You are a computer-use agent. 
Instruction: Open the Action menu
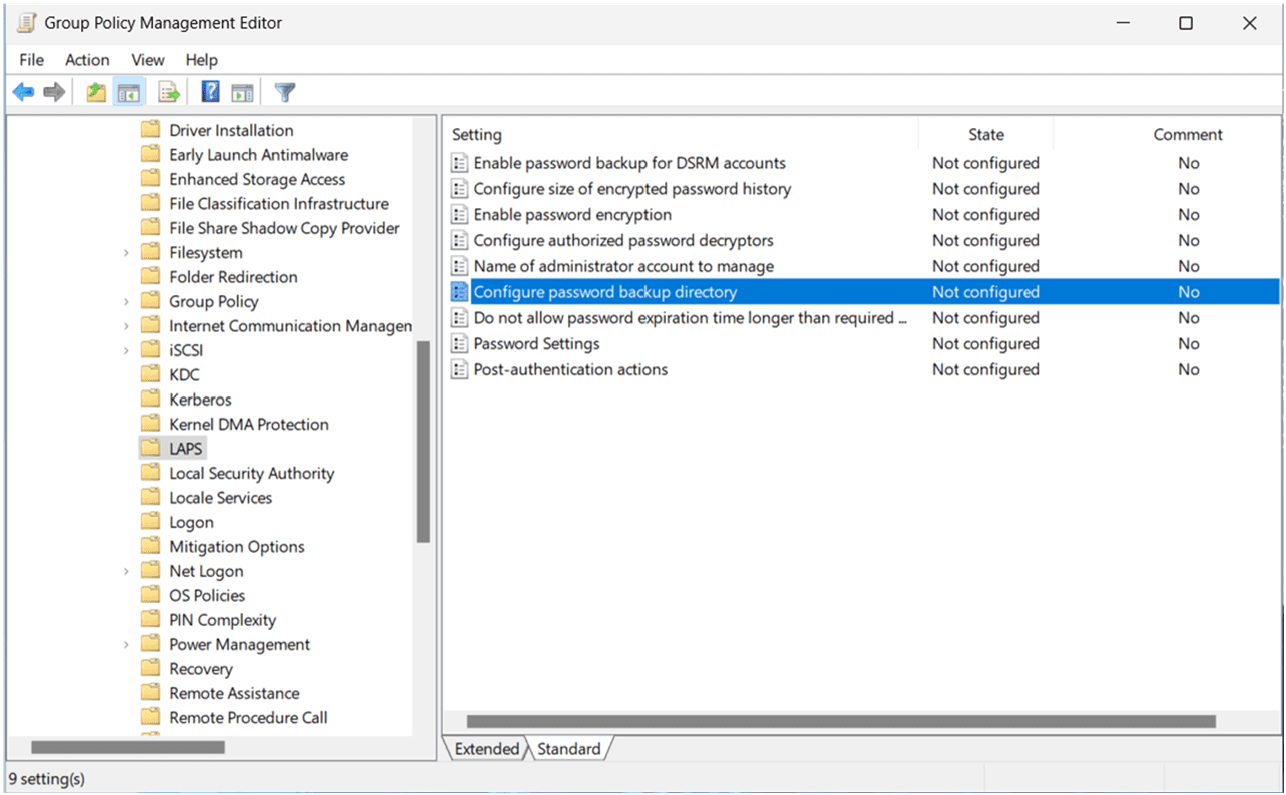pyautogui.click(x=87, y=59)
